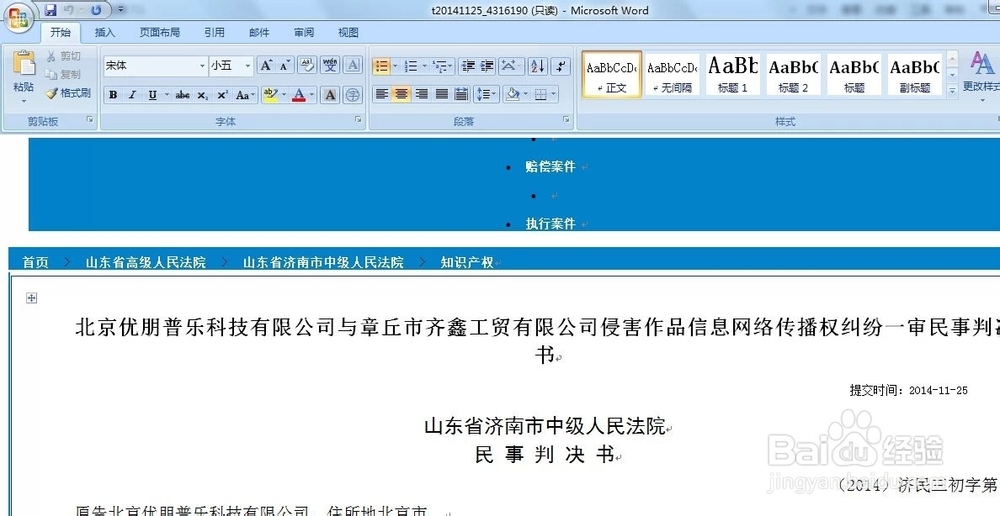
Task: Open the 视图 ribbon tab
Action: click(x=348, y=33)
